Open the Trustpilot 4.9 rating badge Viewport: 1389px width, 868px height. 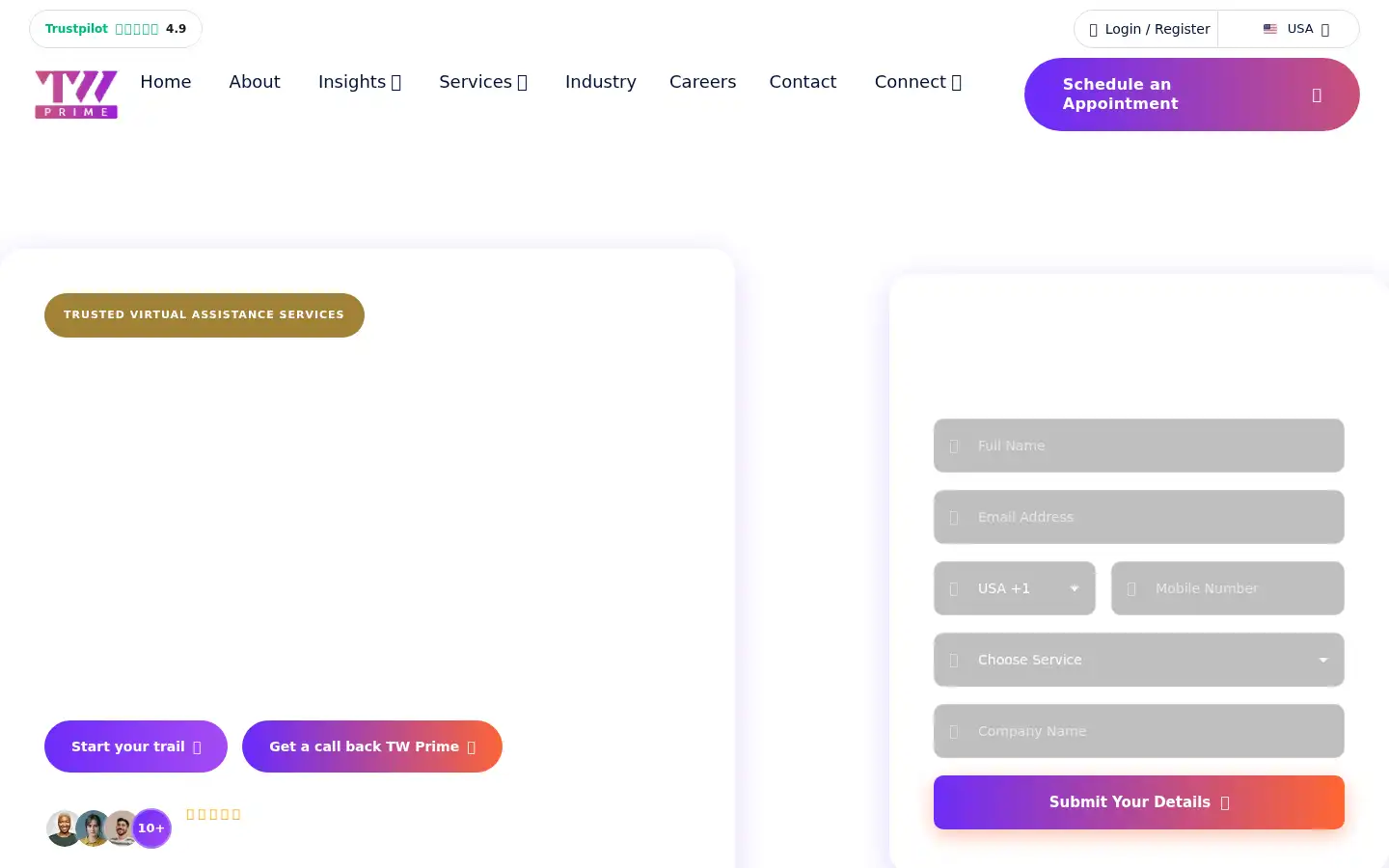[x=116, y=29]
